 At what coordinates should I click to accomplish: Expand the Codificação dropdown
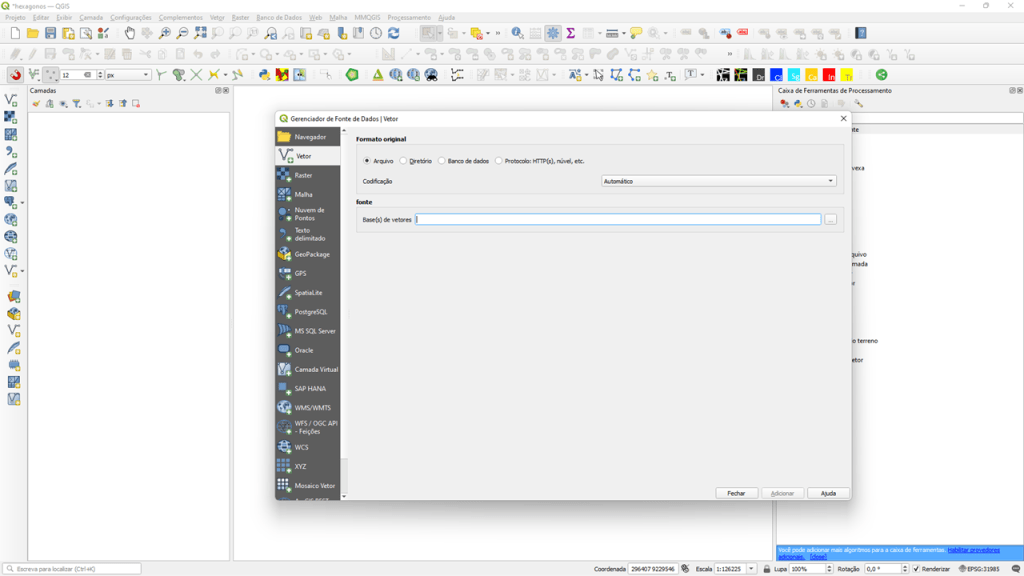tap(719, 181)
